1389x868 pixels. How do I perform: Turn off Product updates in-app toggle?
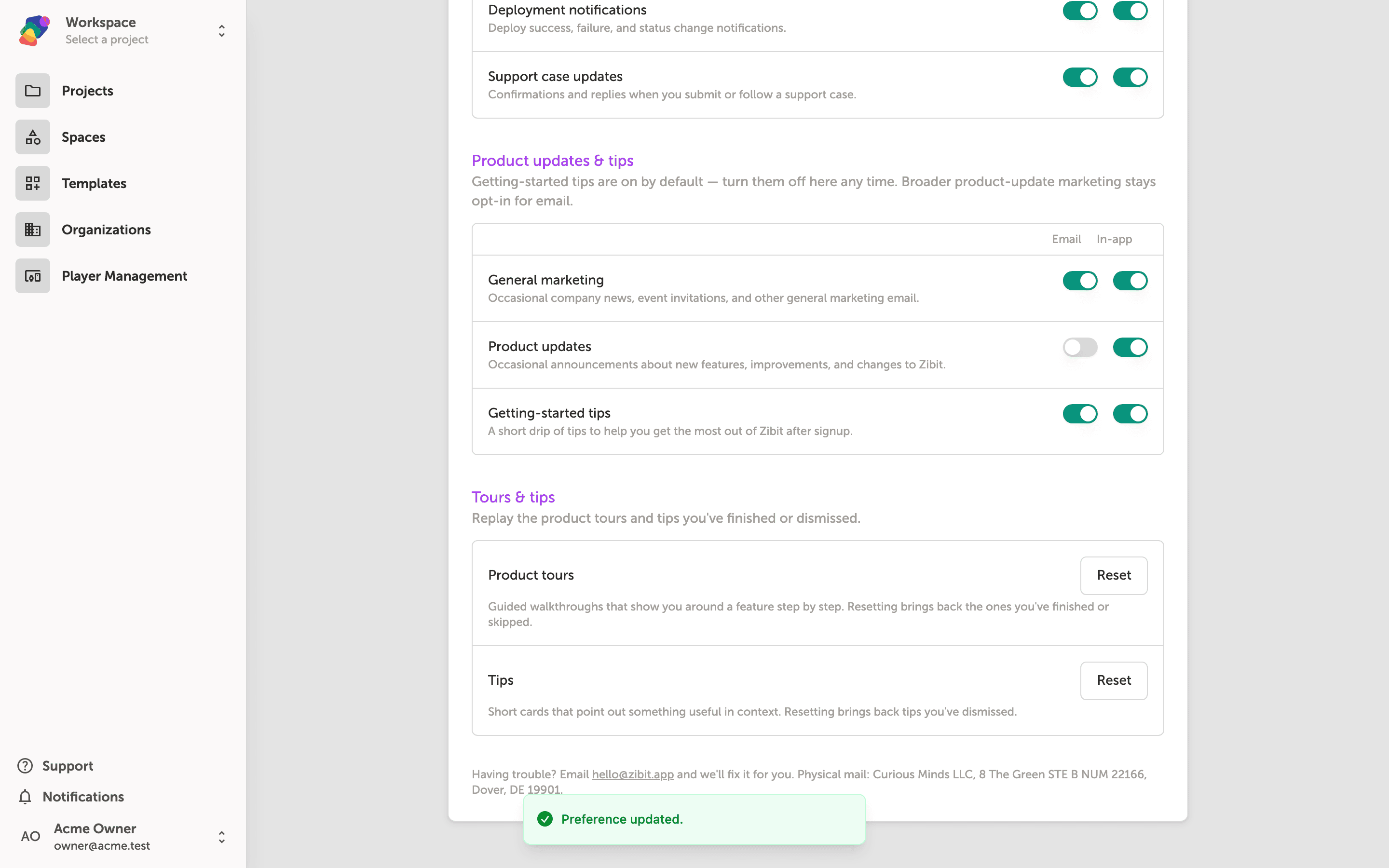(x=1130, y=347)
